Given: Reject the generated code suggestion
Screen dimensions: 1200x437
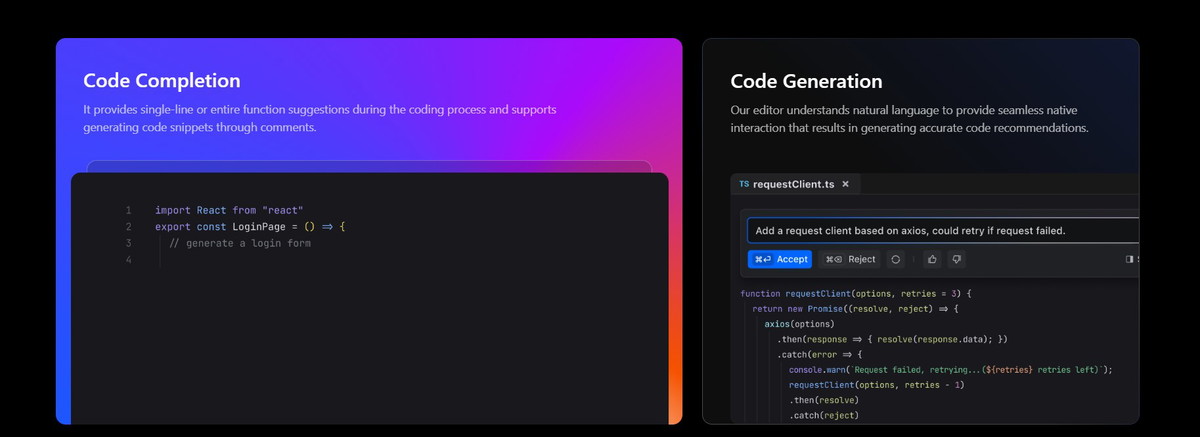Looking at the screenshot, I should (x=849, y=259).
